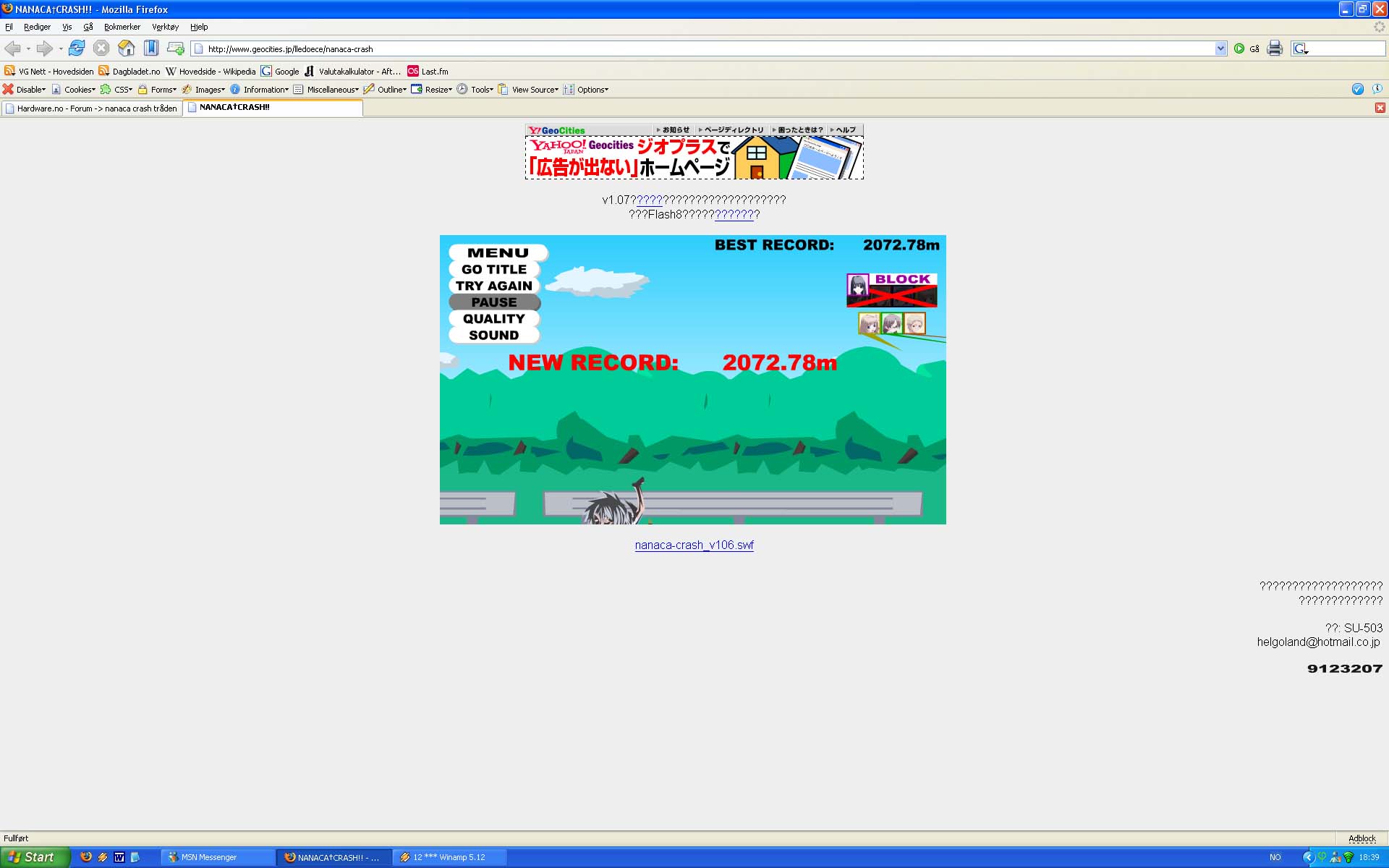Expand the Tools developer toolbar menu
Screen dimensions: 1389x868
click(x=475, y=90)
